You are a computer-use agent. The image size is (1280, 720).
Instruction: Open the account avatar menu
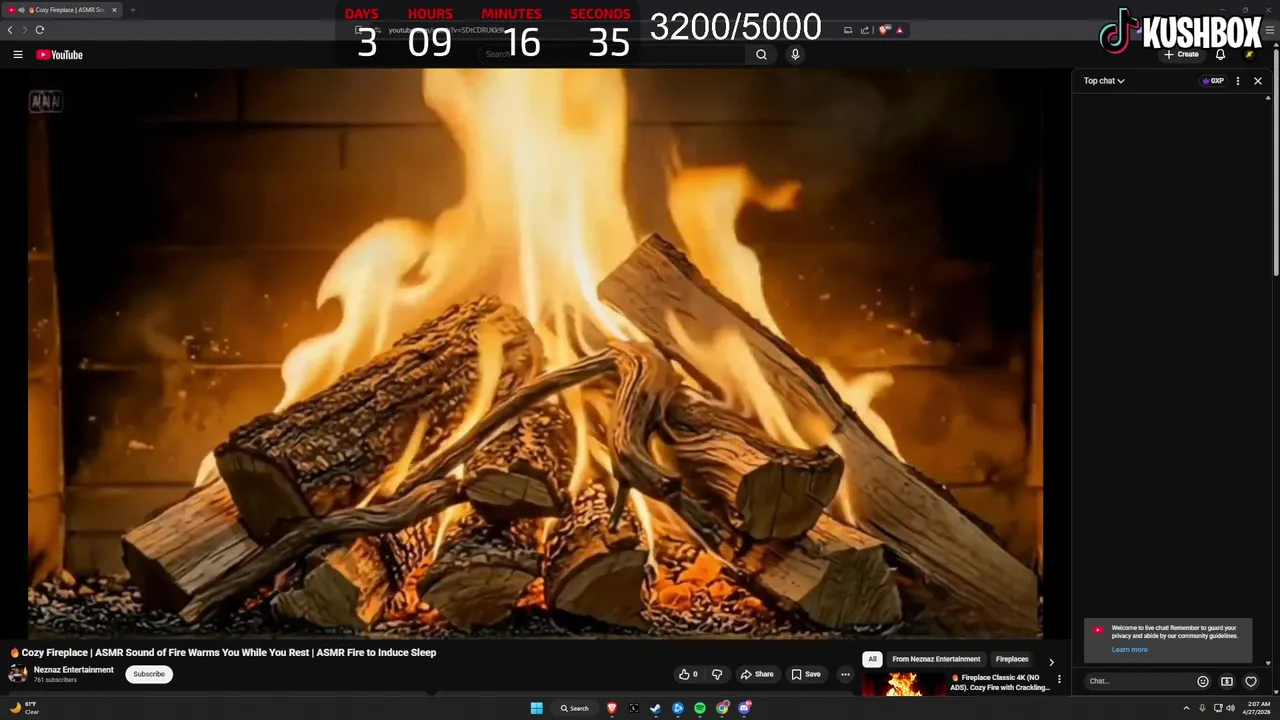[x=1249, y=55]
